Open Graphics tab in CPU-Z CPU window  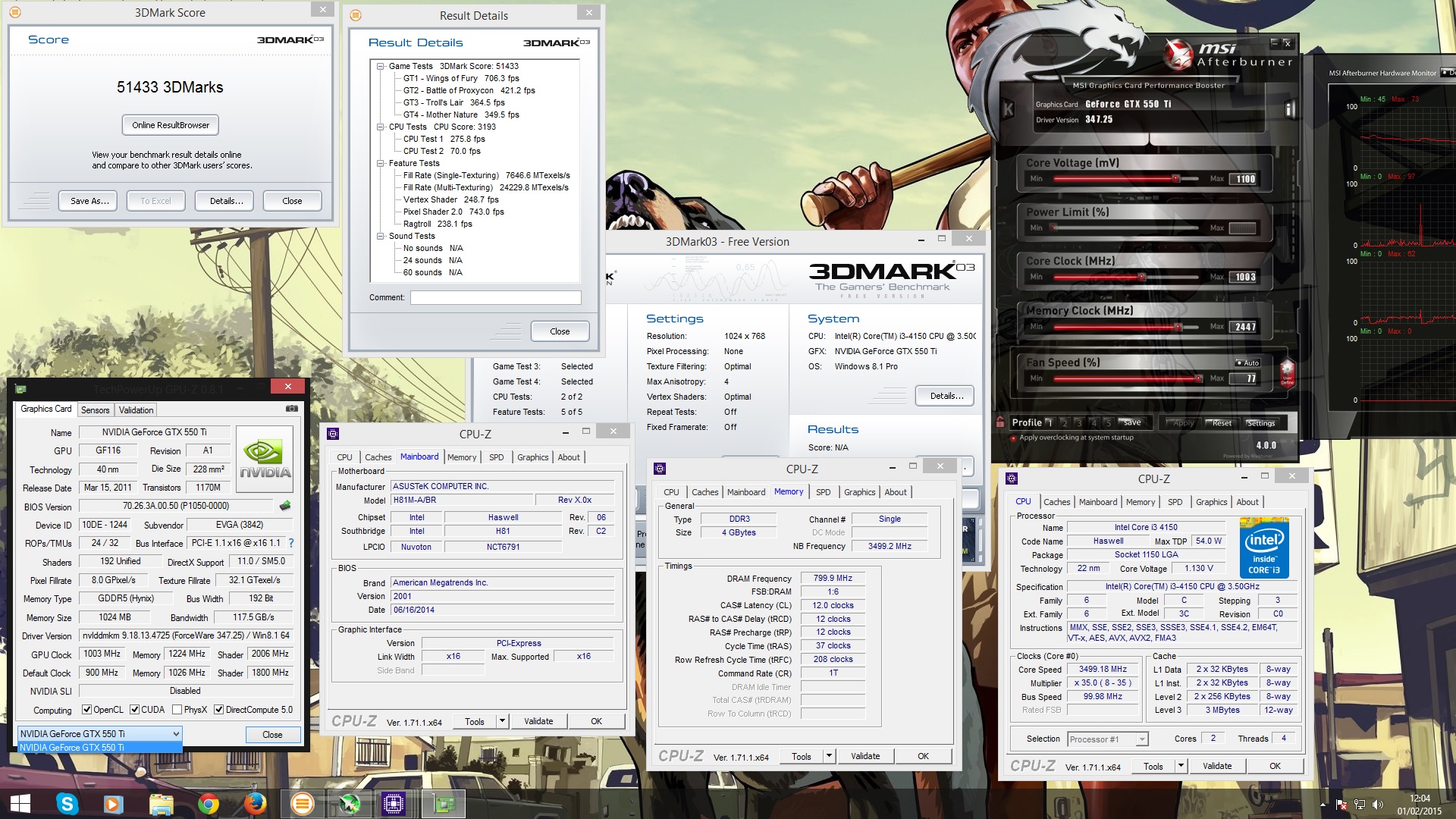1211,502
